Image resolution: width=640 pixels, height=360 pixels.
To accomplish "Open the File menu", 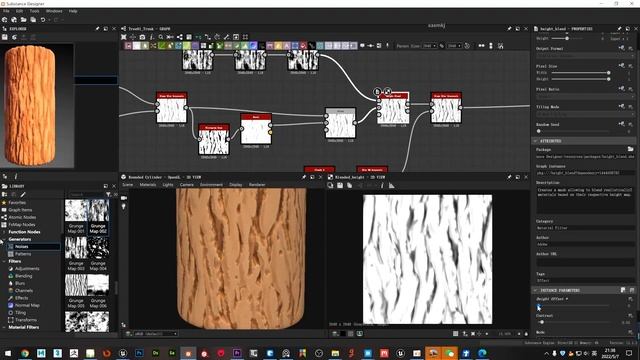I will coord(6,11).
